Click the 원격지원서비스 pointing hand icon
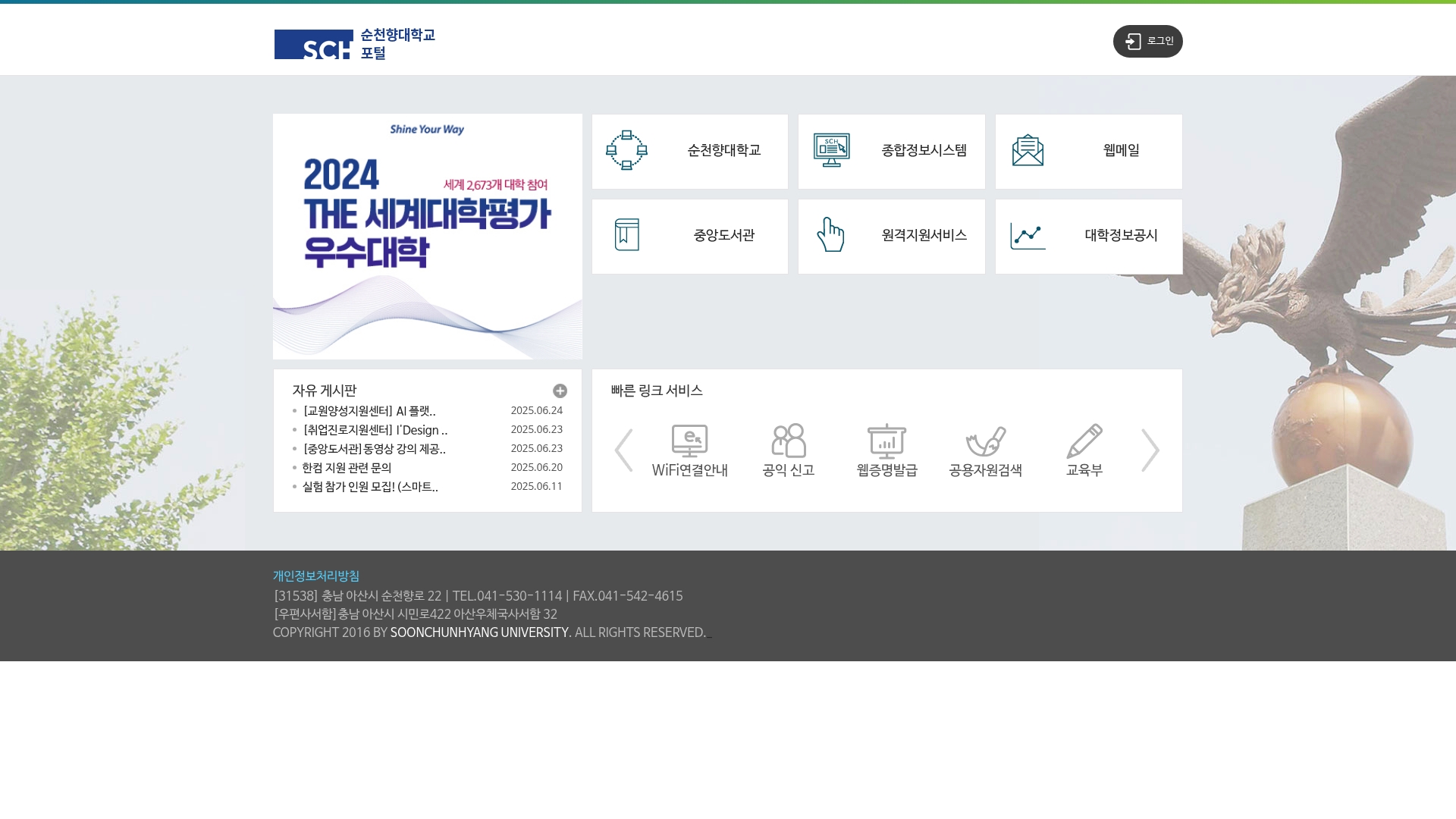1456x819 pixels. (830, 234)
